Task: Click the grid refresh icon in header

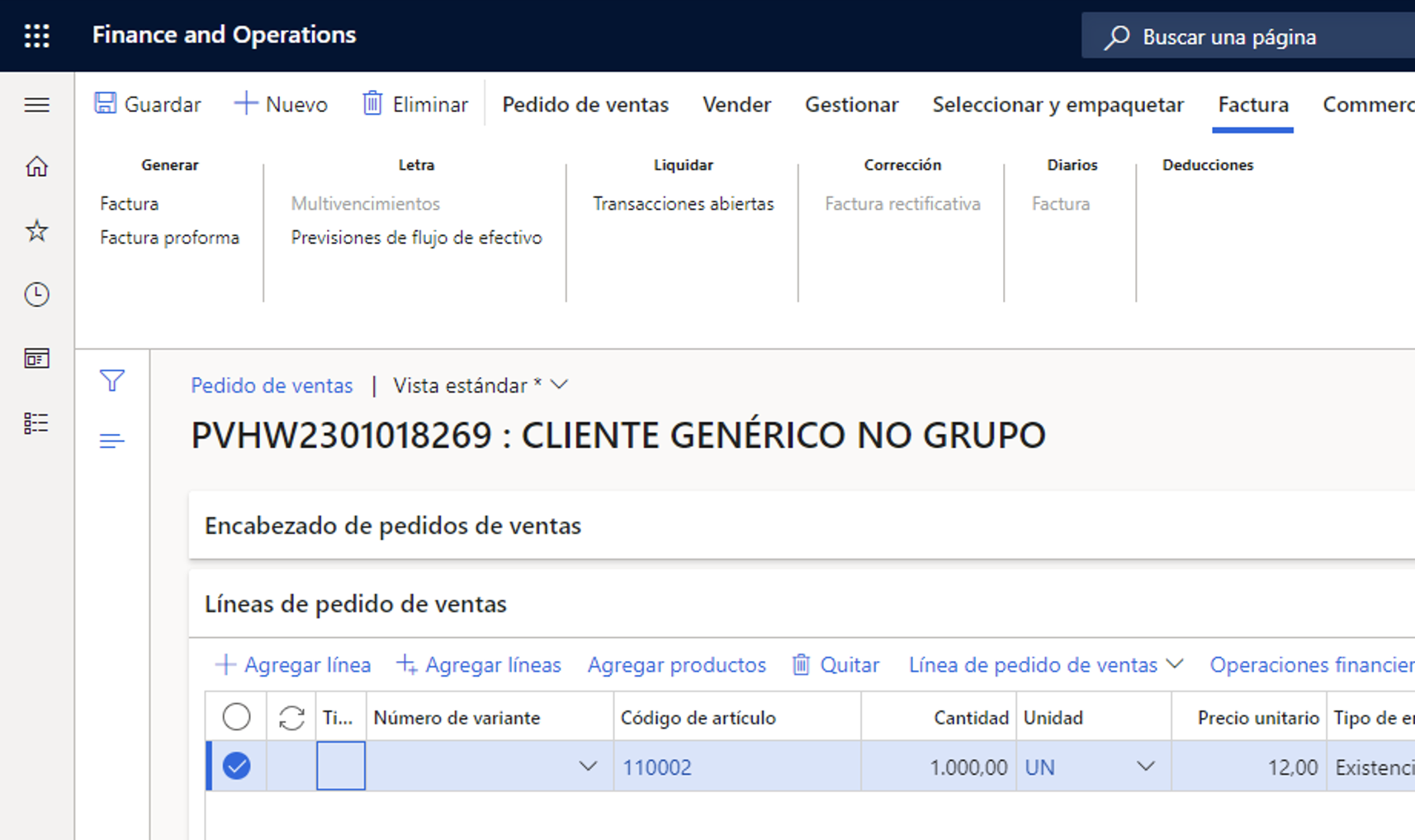Action: click(291, 718)
